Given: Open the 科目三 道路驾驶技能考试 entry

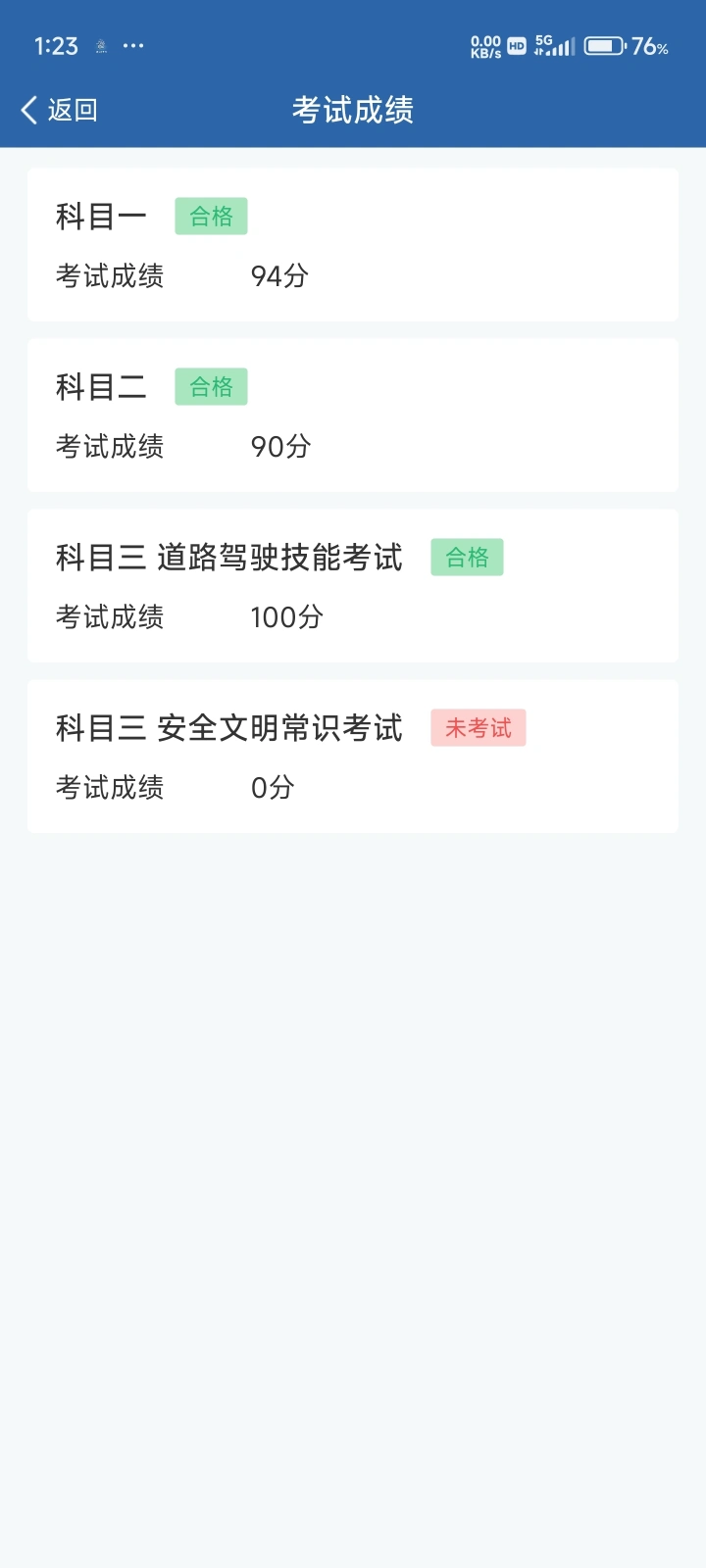Looking at the screenshot, I should click(229, 558).
